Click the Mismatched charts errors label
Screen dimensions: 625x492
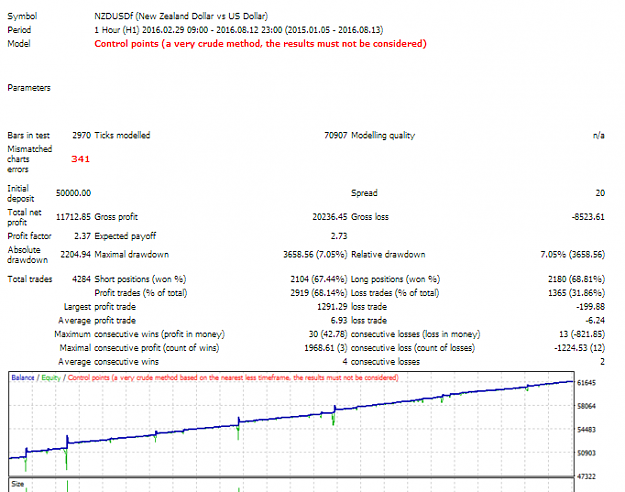click(x=29, y=159)
